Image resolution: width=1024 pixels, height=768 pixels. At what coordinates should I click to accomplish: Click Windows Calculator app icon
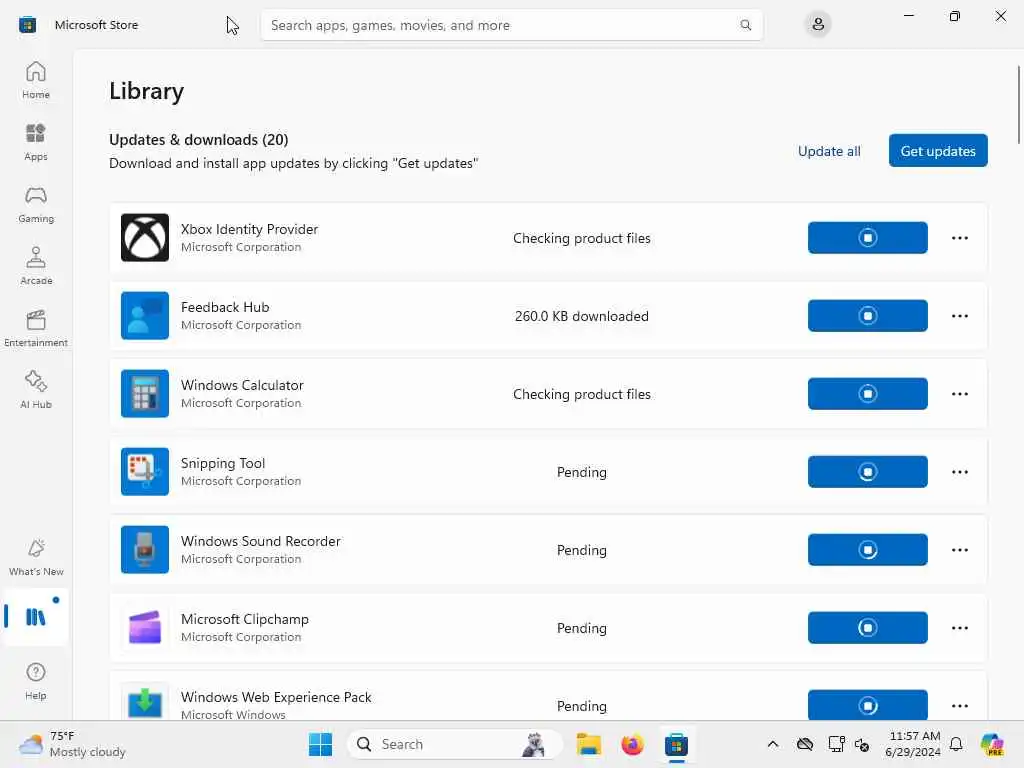(145, 394)
